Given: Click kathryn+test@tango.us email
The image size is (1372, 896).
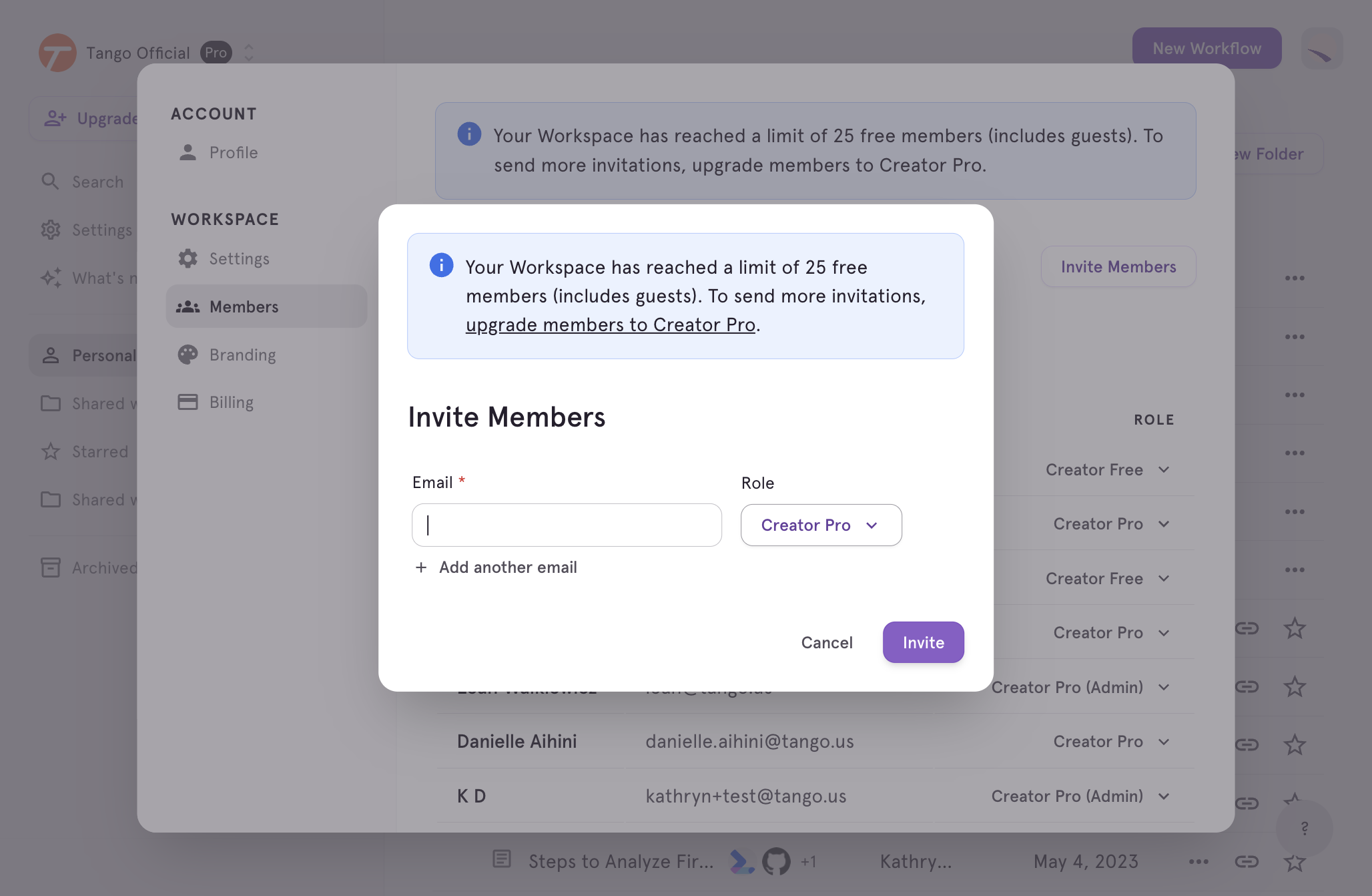Looking at the screenshot, I should coord(745,796).
